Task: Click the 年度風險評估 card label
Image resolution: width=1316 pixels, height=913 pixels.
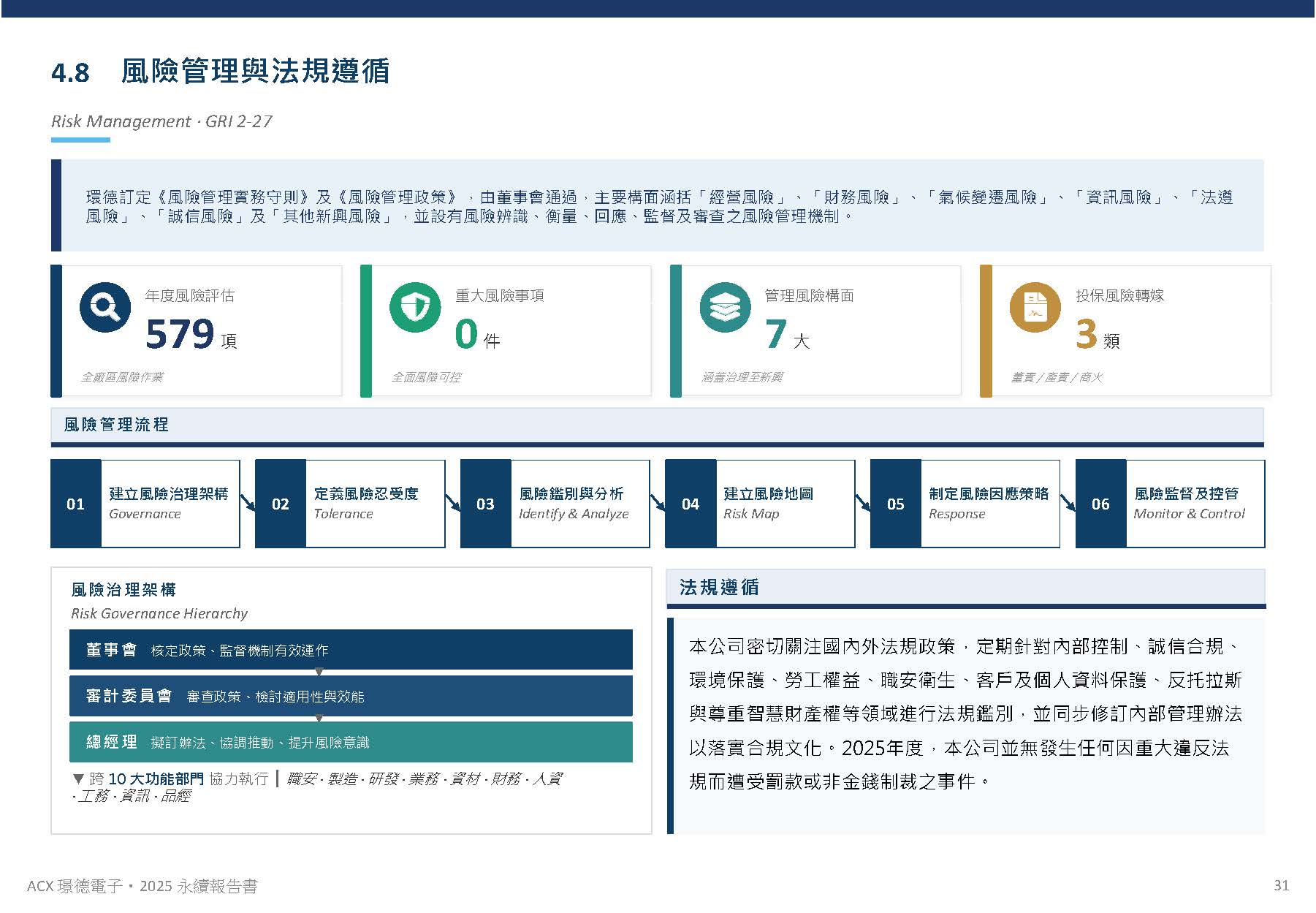Action: [x=190, y=295]
